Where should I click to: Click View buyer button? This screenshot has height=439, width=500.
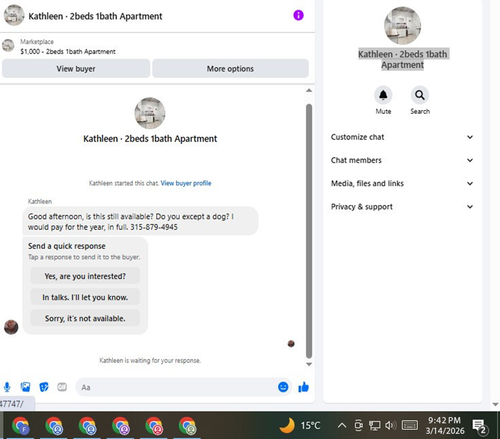(x=76, y=69)
